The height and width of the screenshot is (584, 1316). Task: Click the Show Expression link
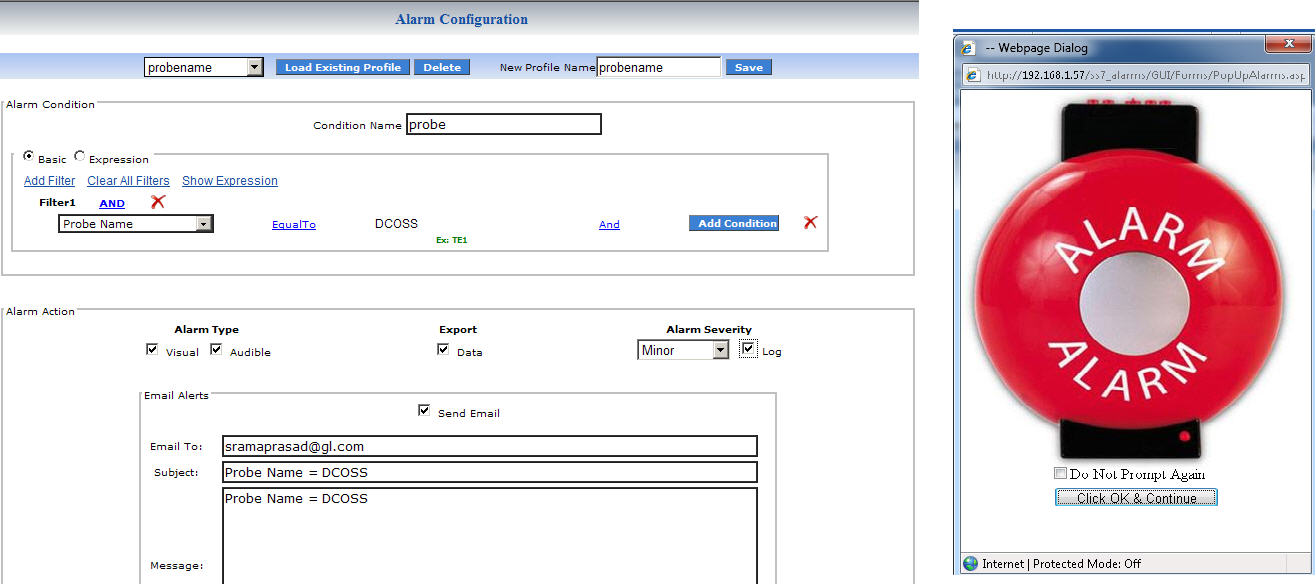[230, 181]
